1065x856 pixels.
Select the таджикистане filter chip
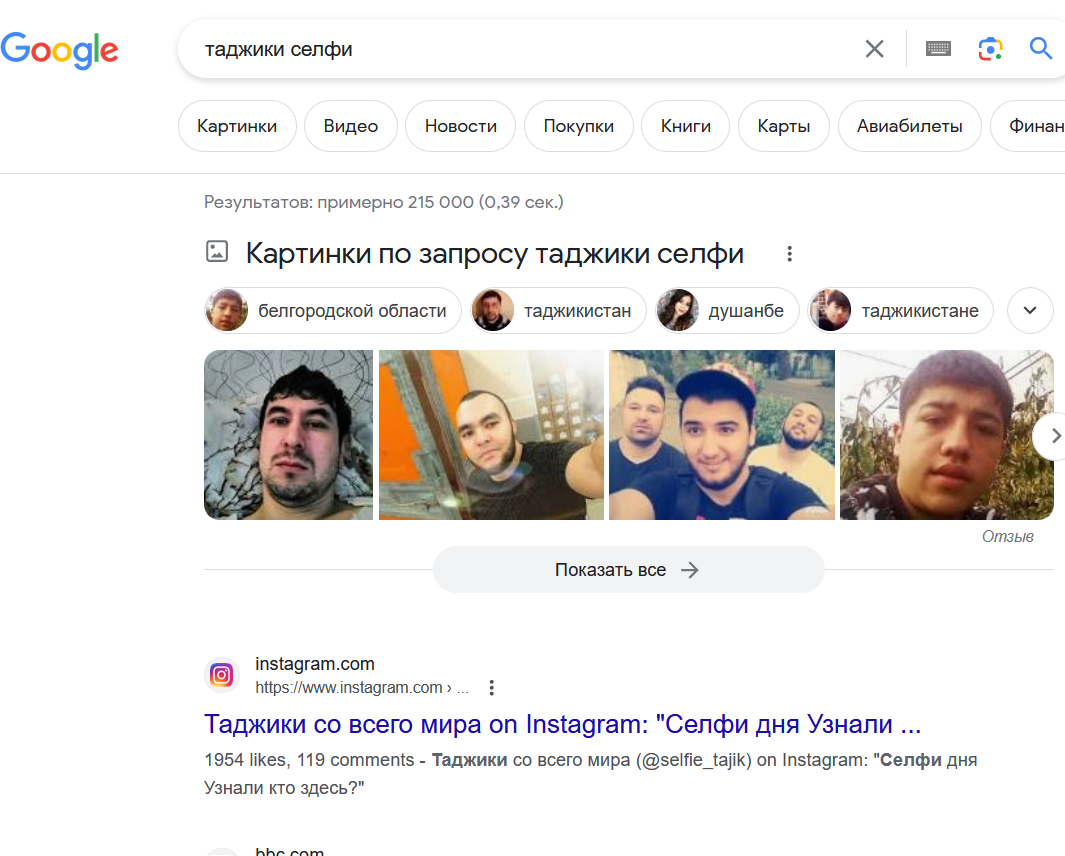point(901,310)
